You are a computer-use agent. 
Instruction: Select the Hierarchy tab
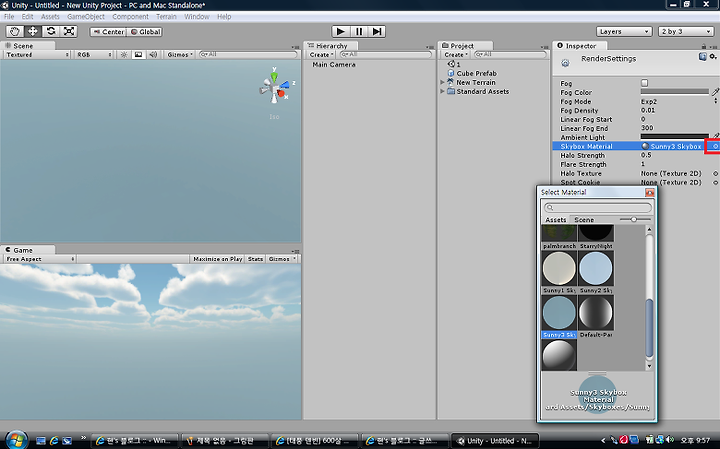pyautogui.click(x=331, y=46)
